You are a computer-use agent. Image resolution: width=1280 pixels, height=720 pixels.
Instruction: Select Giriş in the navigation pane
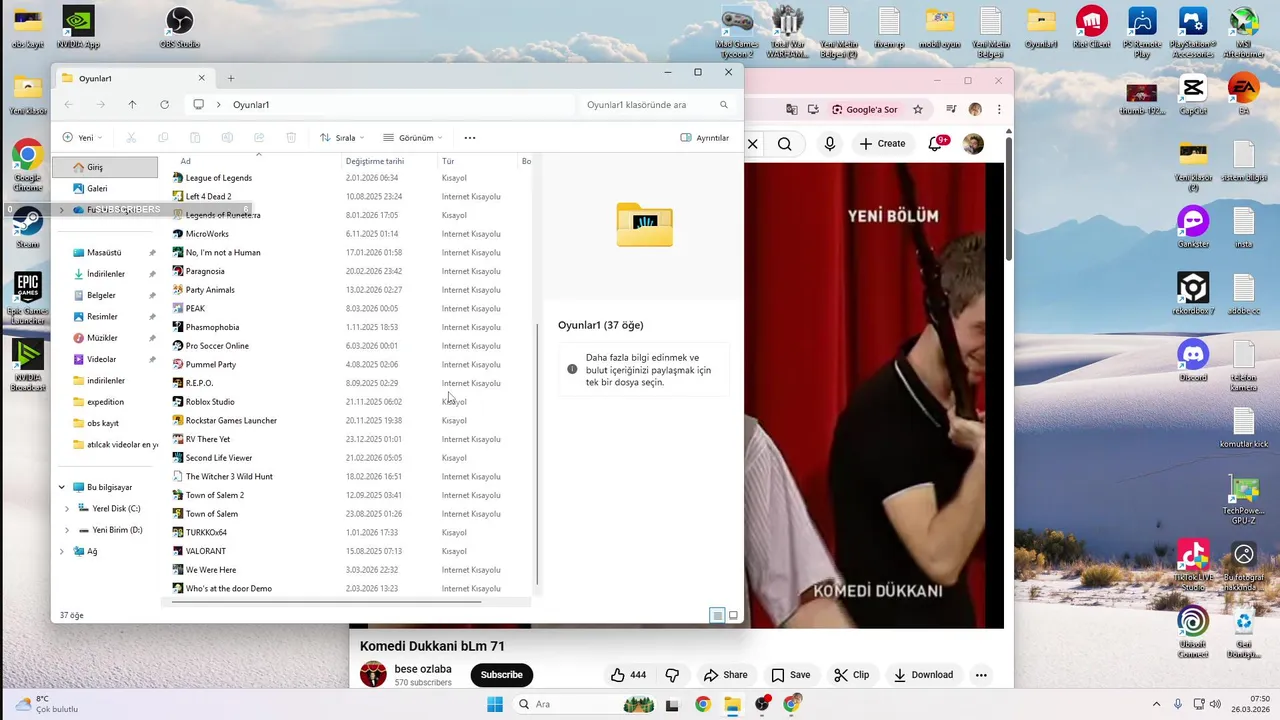105,167
